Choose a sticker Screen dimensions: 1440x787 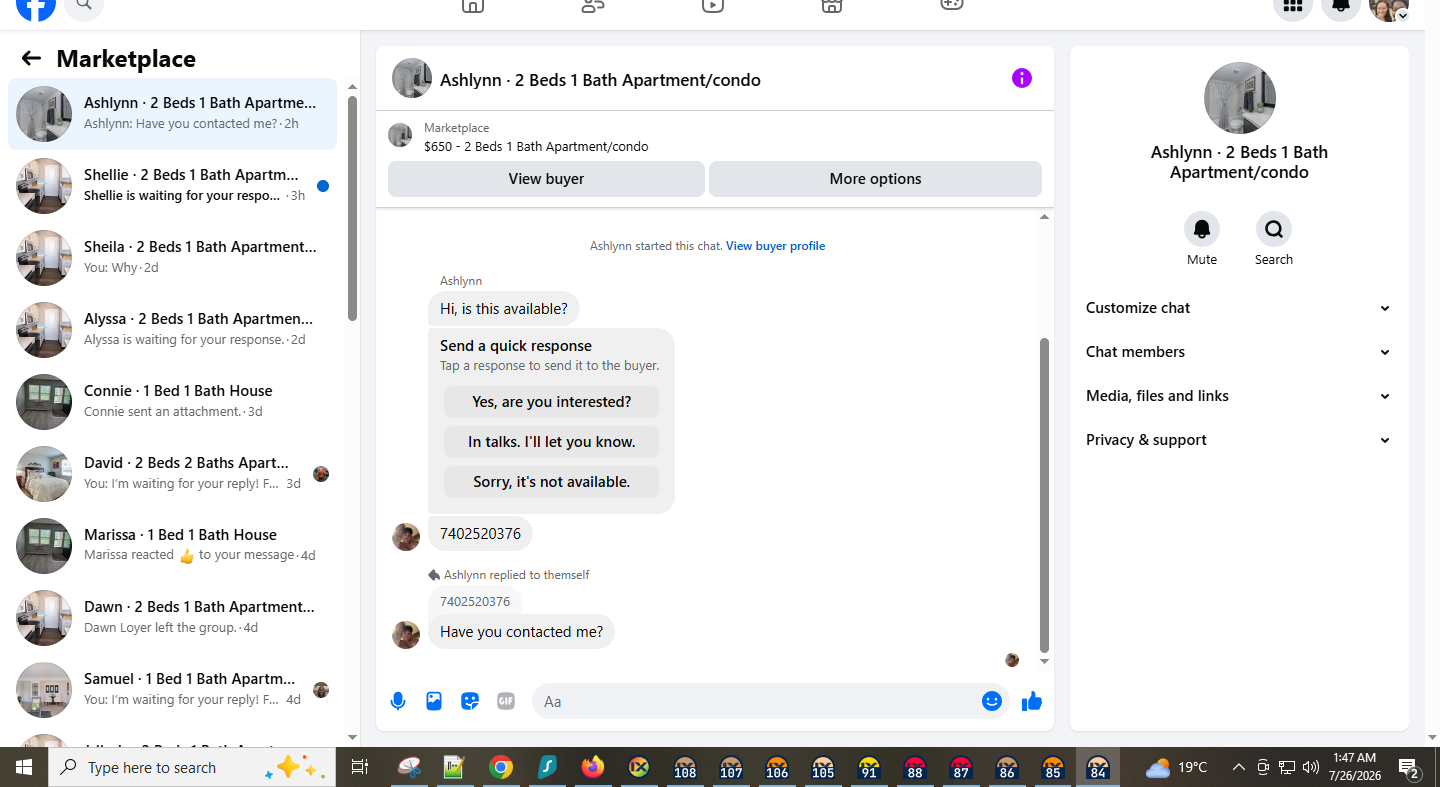(x=470, y=701)
